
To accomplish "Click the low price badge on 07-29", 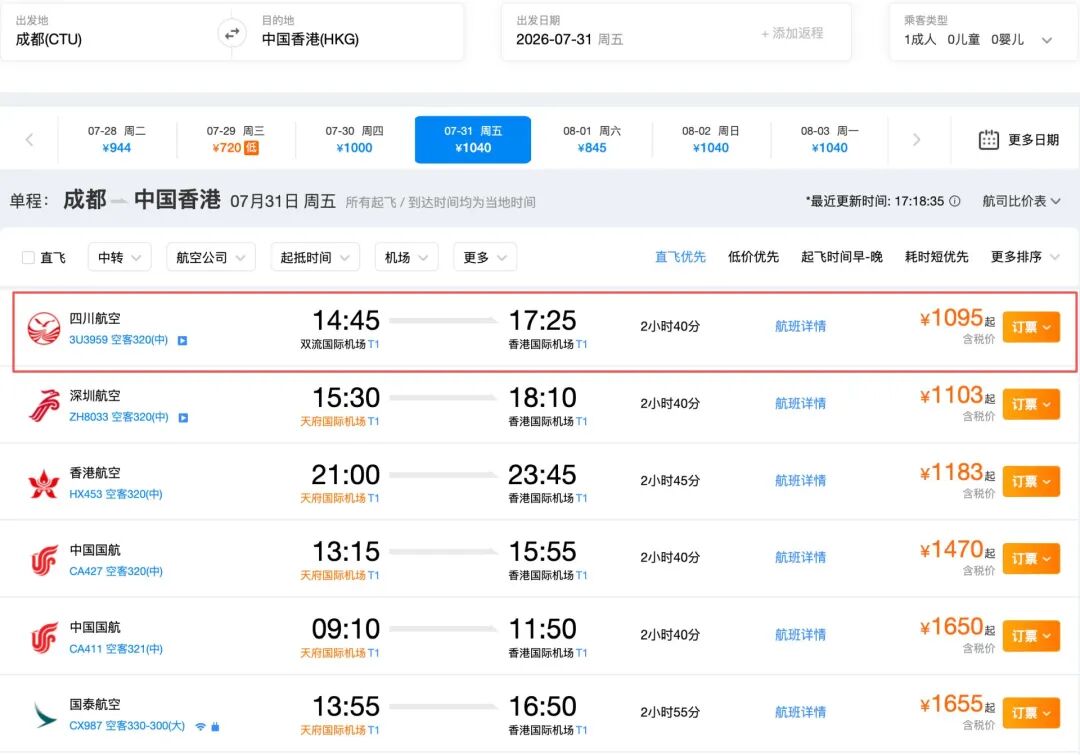I will point(251,147).
